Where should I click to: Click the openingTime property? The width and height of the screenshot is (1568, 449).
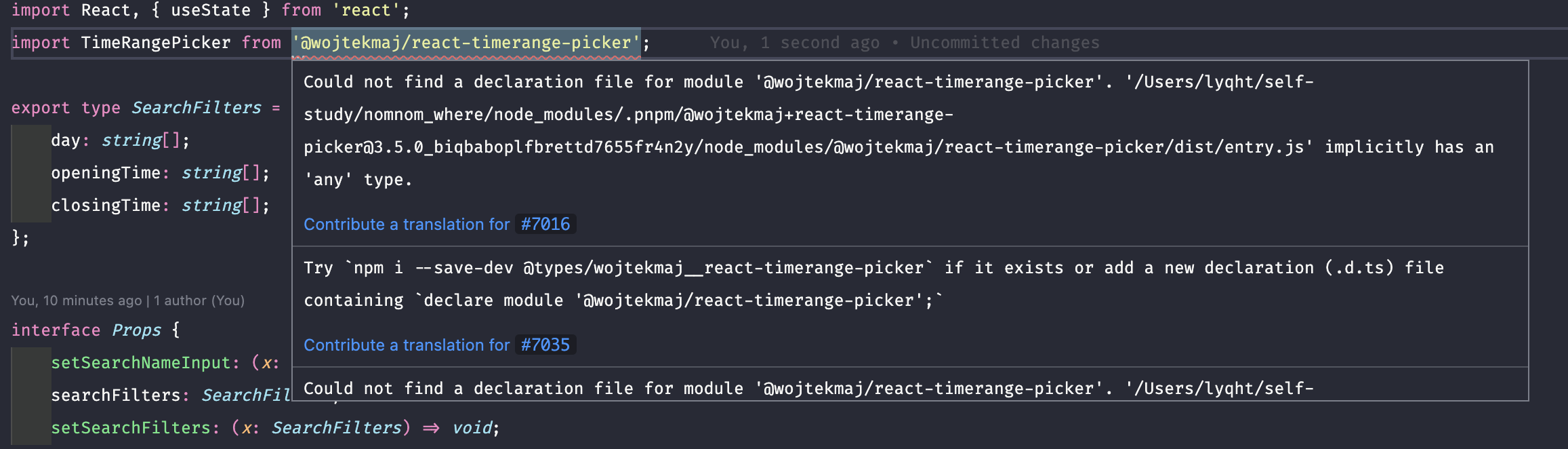106,173
